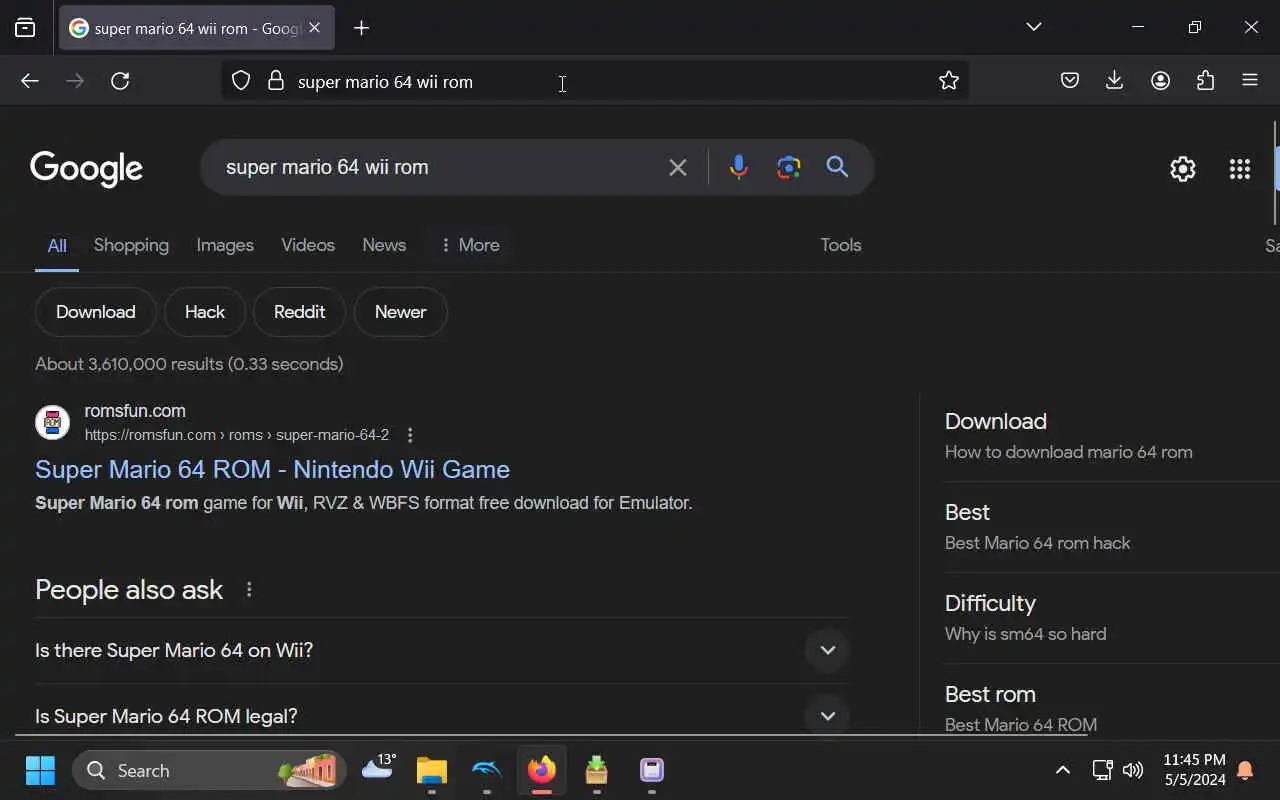Open Google quick settings gear

[1183, 169]
